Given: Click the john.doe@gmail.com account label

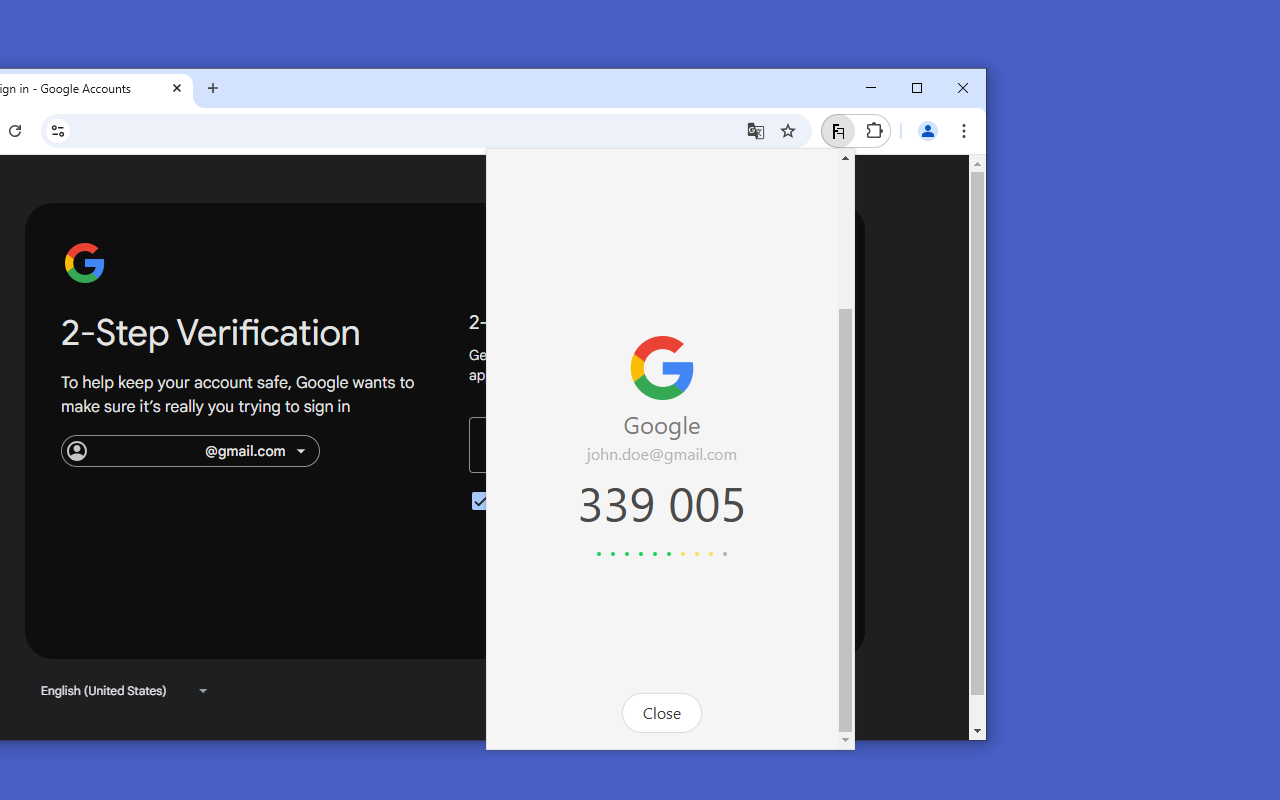Looking at the screenshot, I should pyautogui.click(x=662, y=454).
